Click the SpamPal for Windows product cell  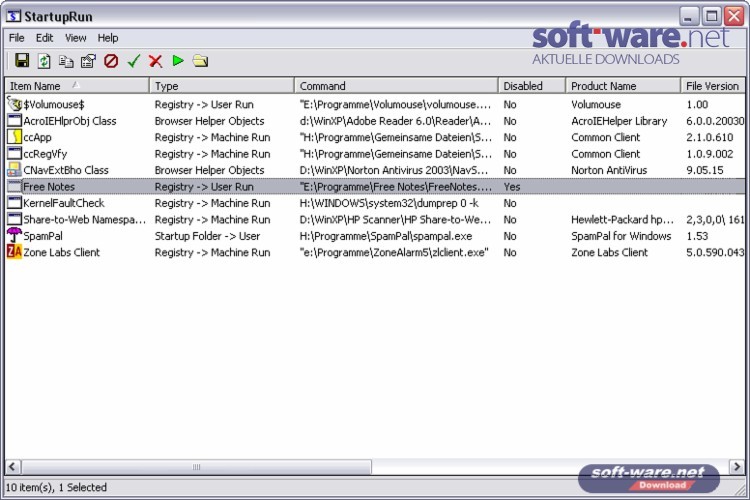click(x=621, y=236)
